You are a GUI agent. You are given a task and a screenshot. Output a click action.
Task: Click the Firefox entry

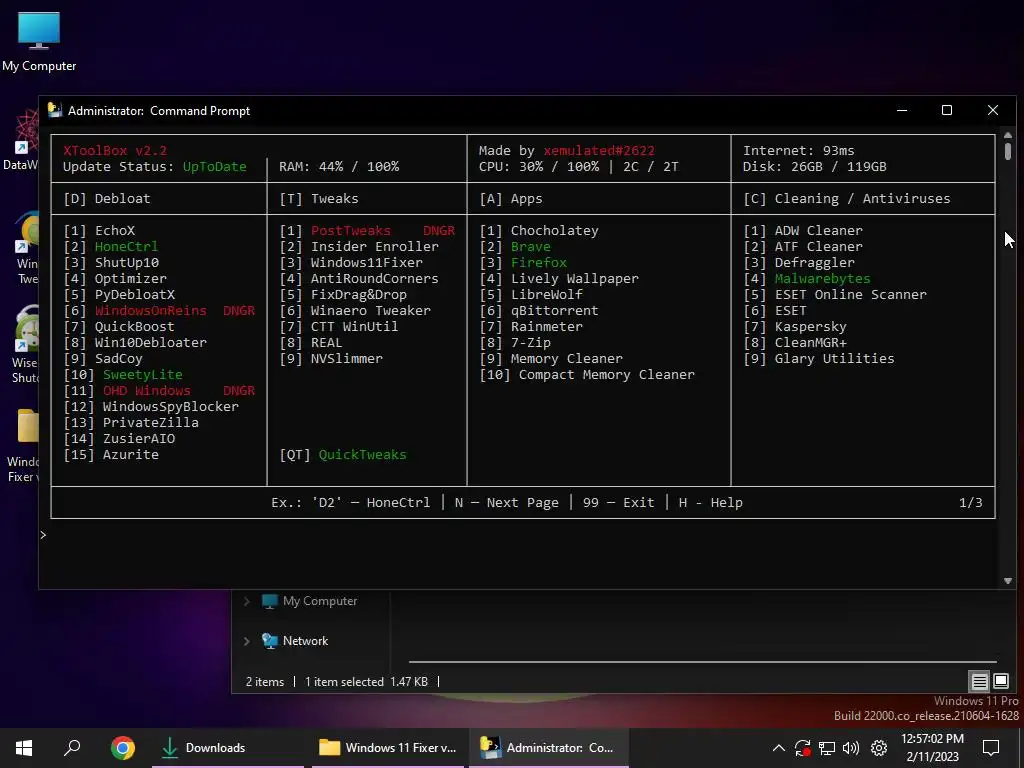539,263
